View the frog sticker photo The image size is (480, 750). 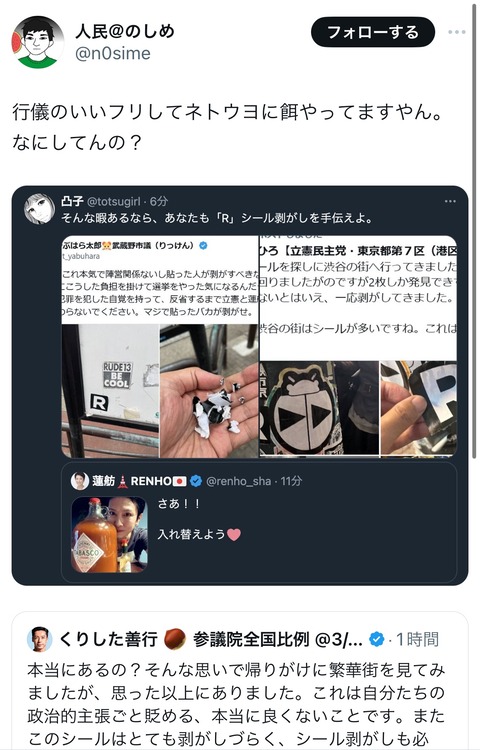pos(319,408)
